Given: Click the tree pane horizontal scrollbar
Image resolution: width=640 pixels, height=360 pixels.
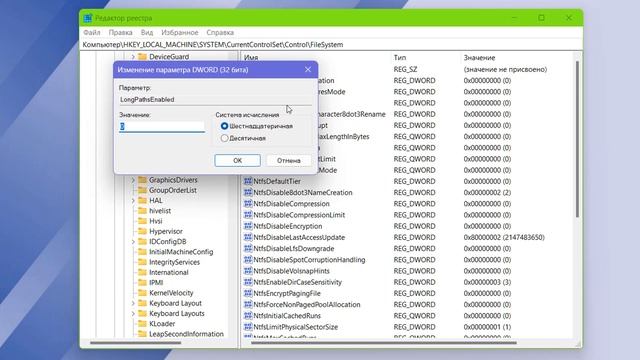Looking at the screenshot, I should [x=136, y=343].
